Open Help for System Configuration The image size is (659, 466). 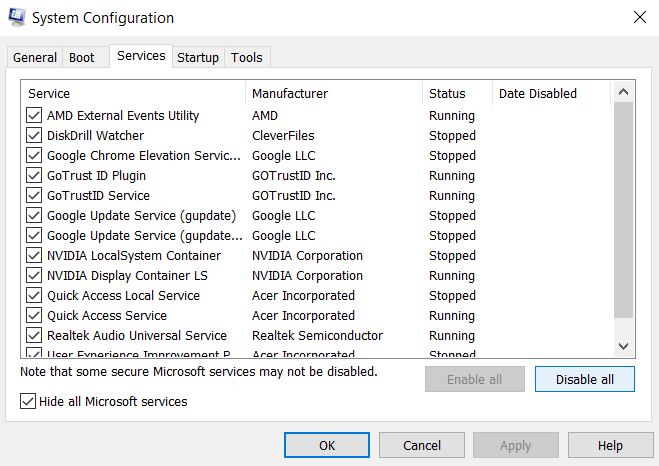point(610,445)
